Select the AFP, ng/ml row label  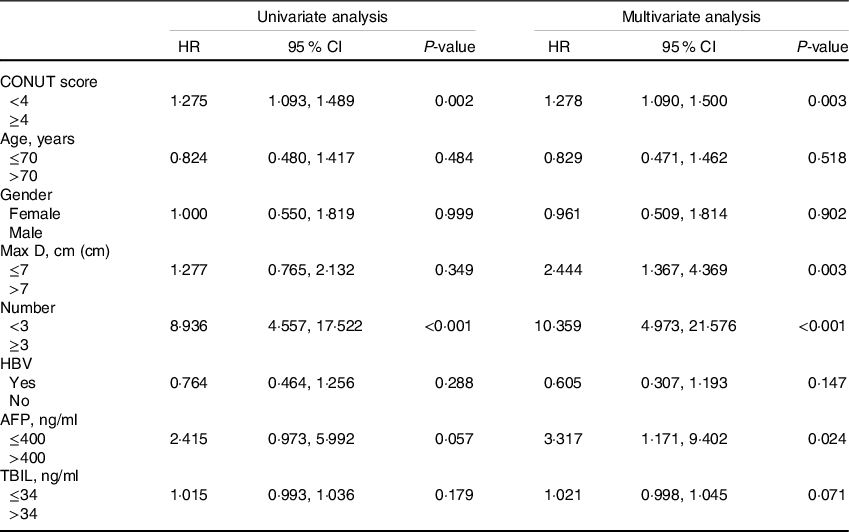(39, 418)
